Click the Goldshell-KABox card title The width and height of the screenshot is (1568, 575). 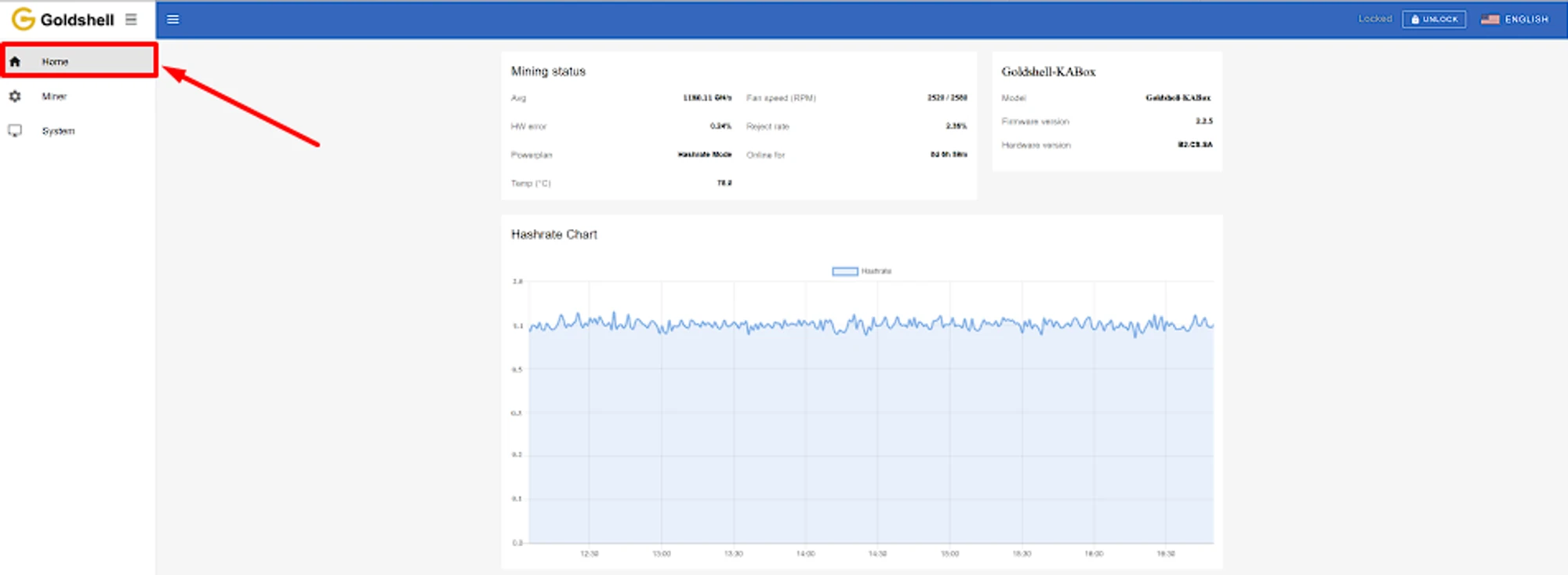click(x=1048, y=71)
